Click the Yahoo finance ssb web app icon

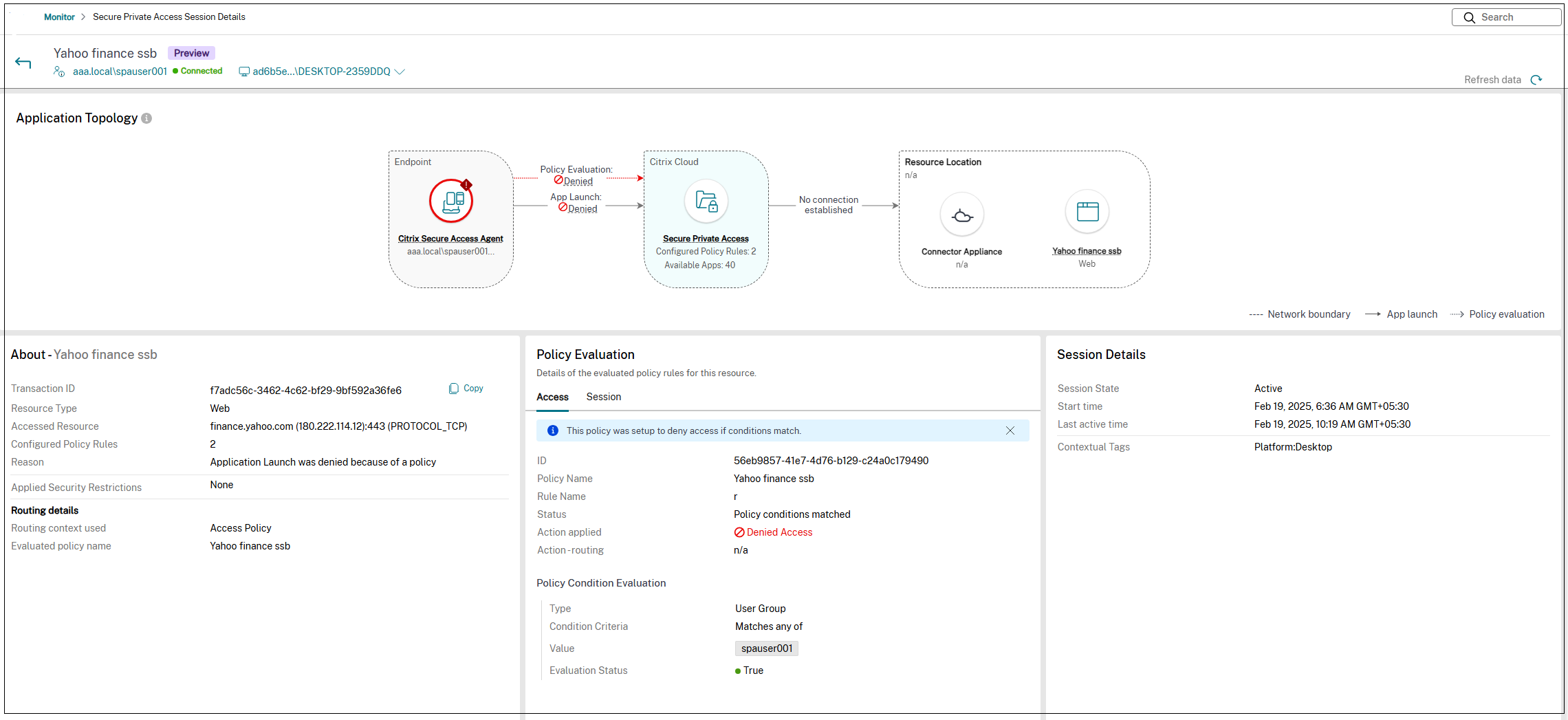[1087, 212]
